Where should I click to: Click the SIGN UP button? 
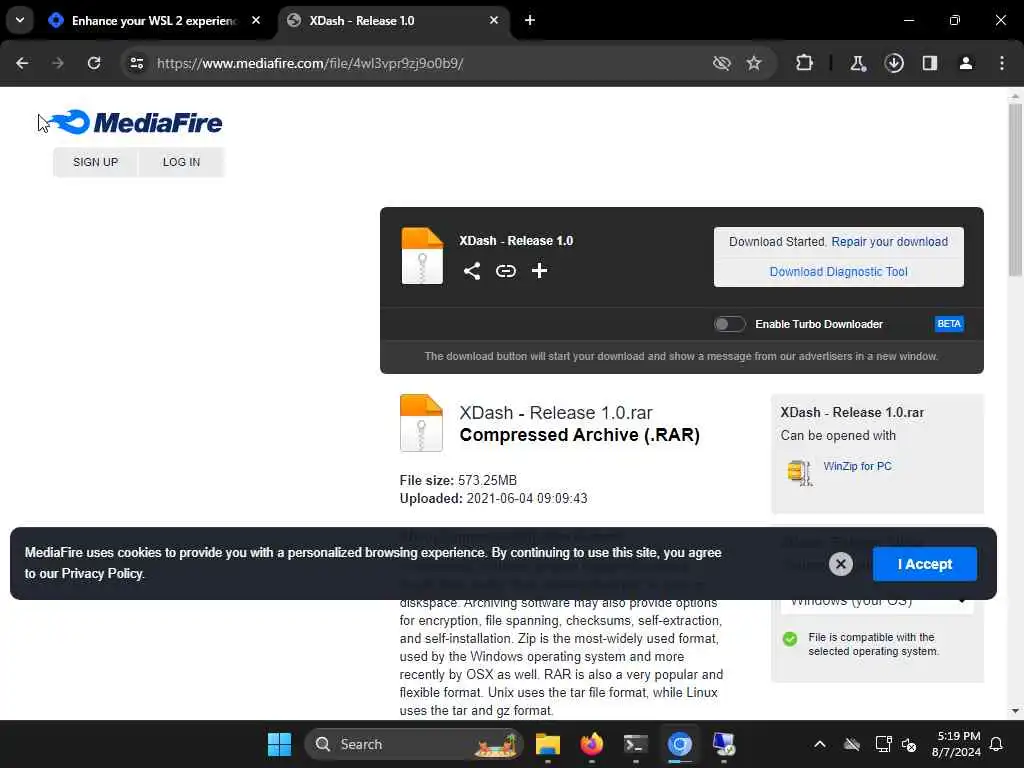point(95,162)
